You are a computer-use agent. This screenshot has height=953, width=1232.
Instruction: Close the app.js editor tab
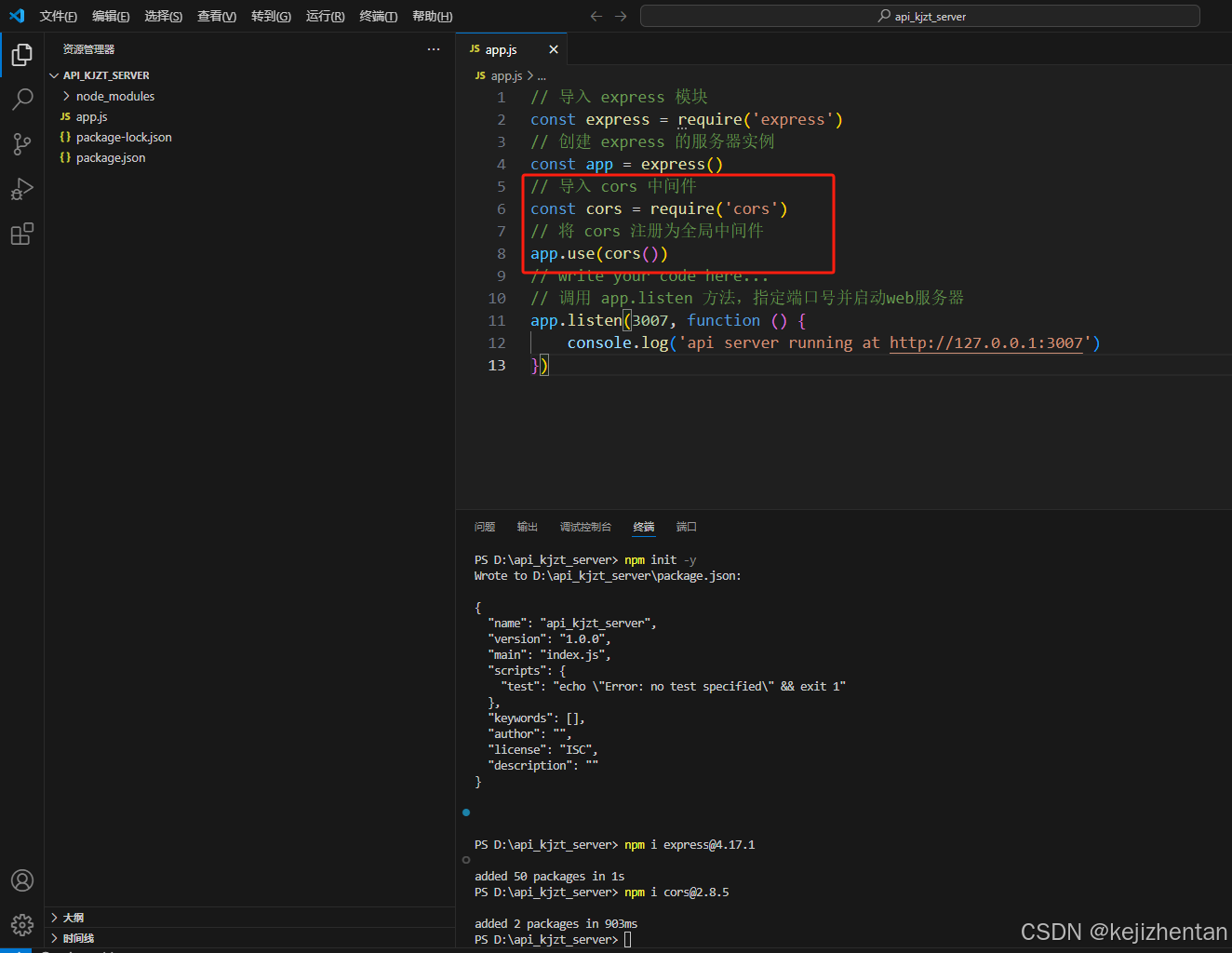point(554,49)
